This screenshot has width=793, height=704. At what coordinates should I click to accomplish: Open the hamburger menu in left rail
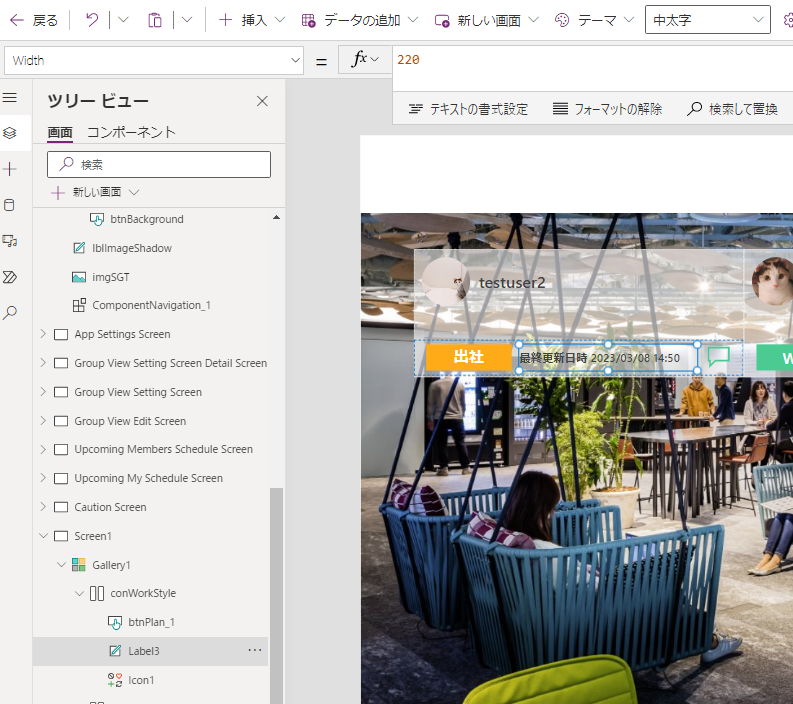pos(10,98)
